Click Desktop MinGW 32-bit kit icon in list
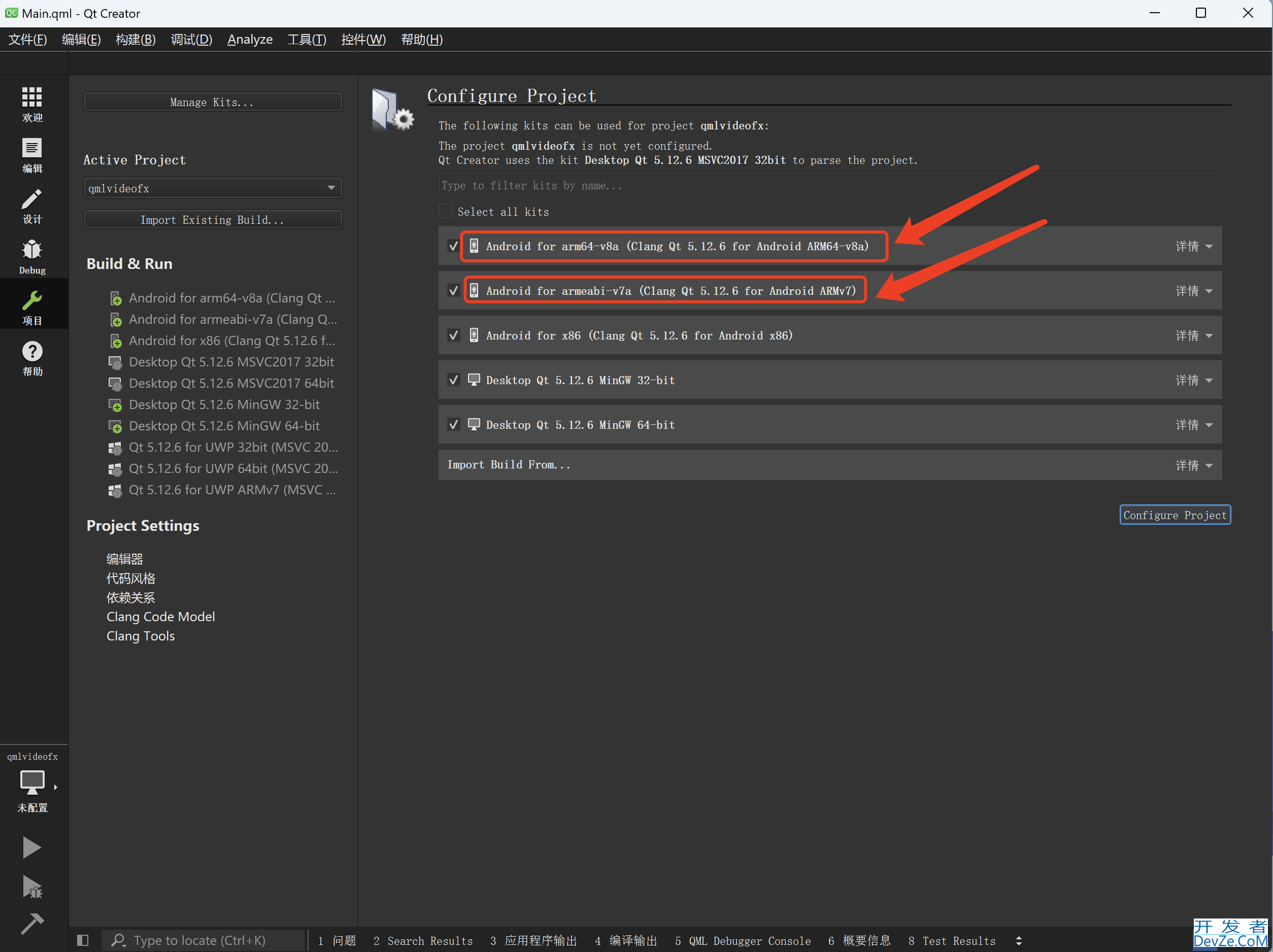 coord(115,404)
